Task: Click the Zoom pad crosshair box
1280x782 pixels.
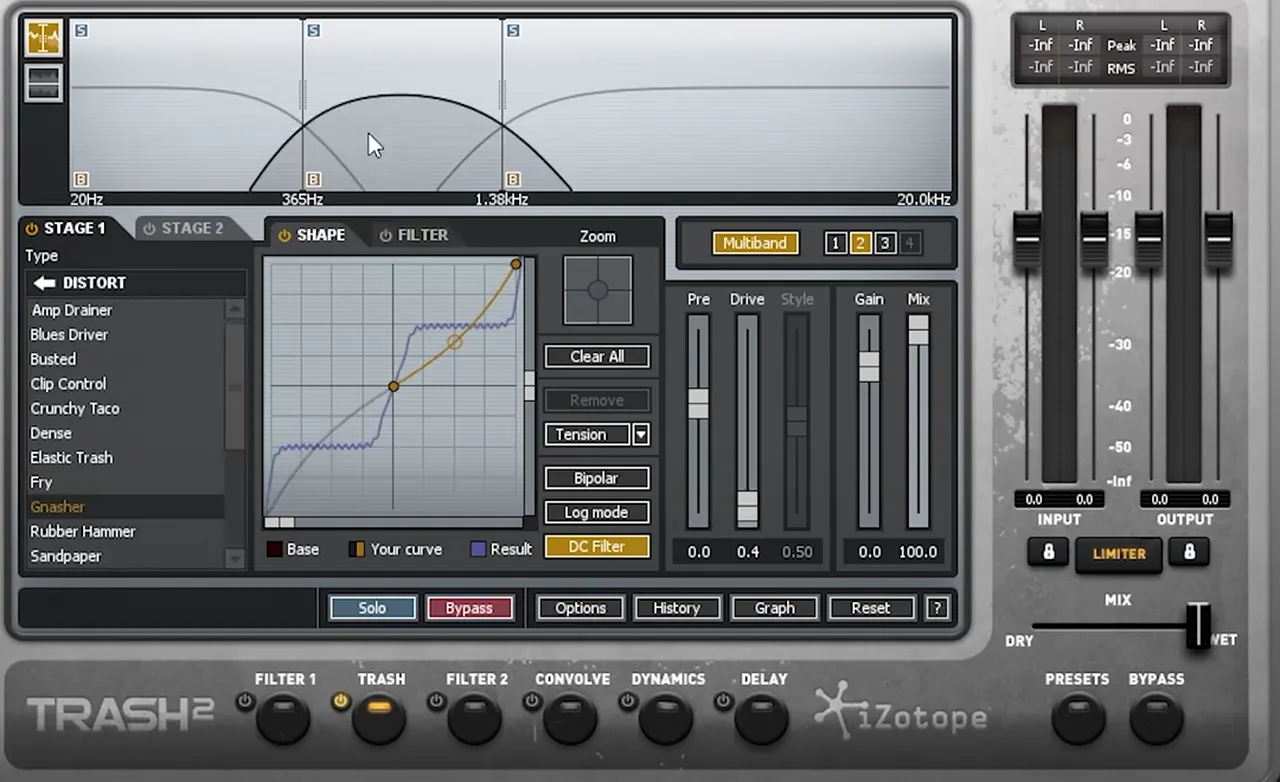Action: [597, 290]
